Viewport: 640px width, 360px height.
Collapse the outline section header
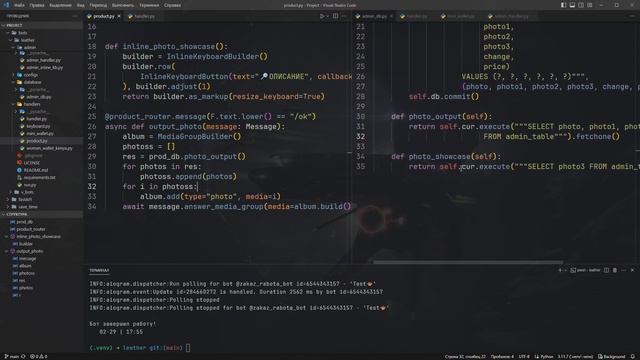[41, 214]
